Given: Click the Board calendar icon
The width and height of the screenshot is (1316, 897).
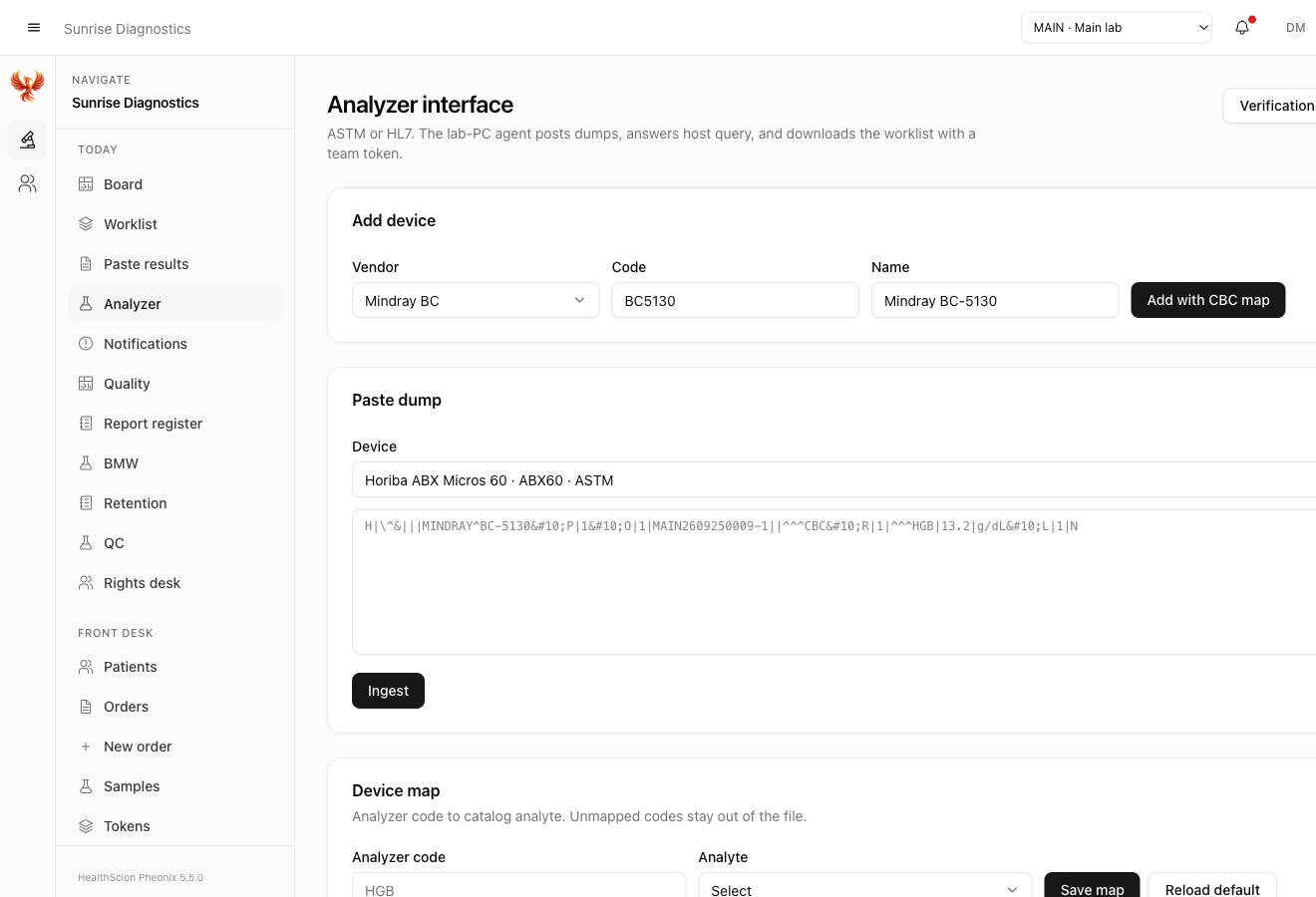Looking at the screenshot, I should (86, 184).
